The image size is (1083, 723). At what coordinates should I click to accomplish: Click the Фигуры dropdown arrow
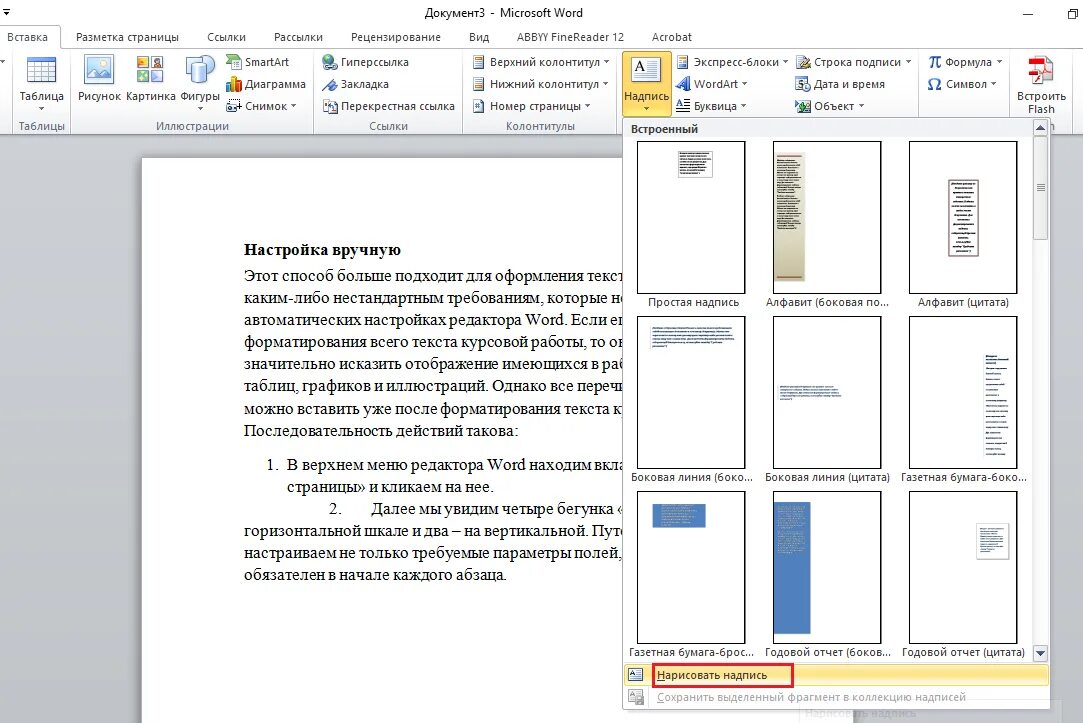pyautogui.click(x=200, y=108)
